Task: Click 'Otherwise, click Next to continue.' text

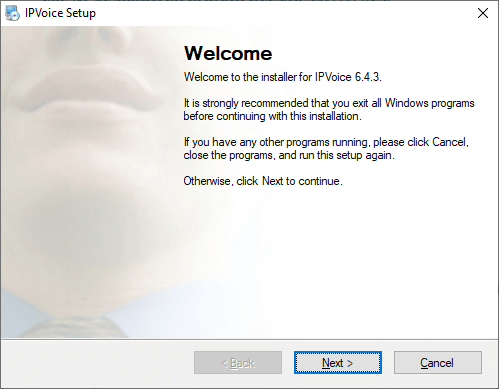Action: pos(263,181)
